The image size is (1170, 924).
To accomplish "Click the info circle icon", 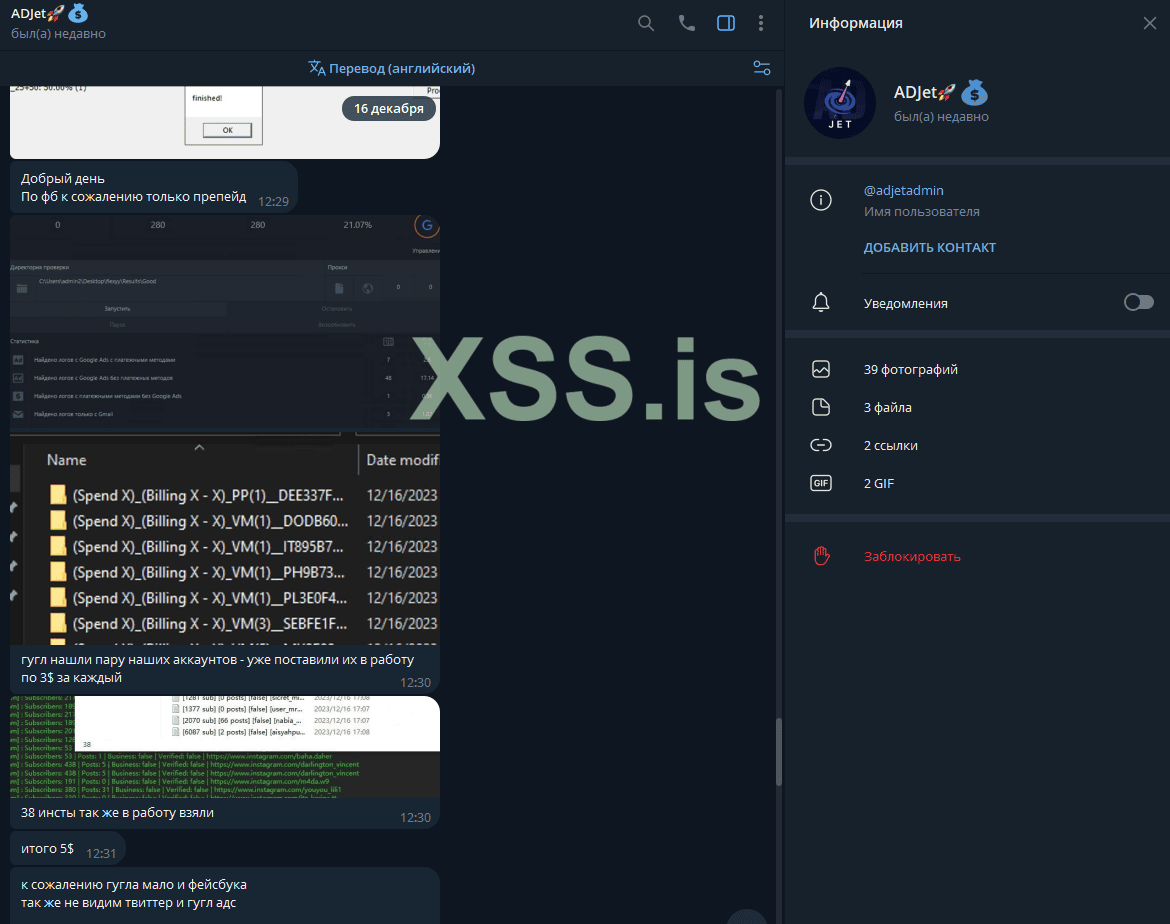I will coord(821,200).
